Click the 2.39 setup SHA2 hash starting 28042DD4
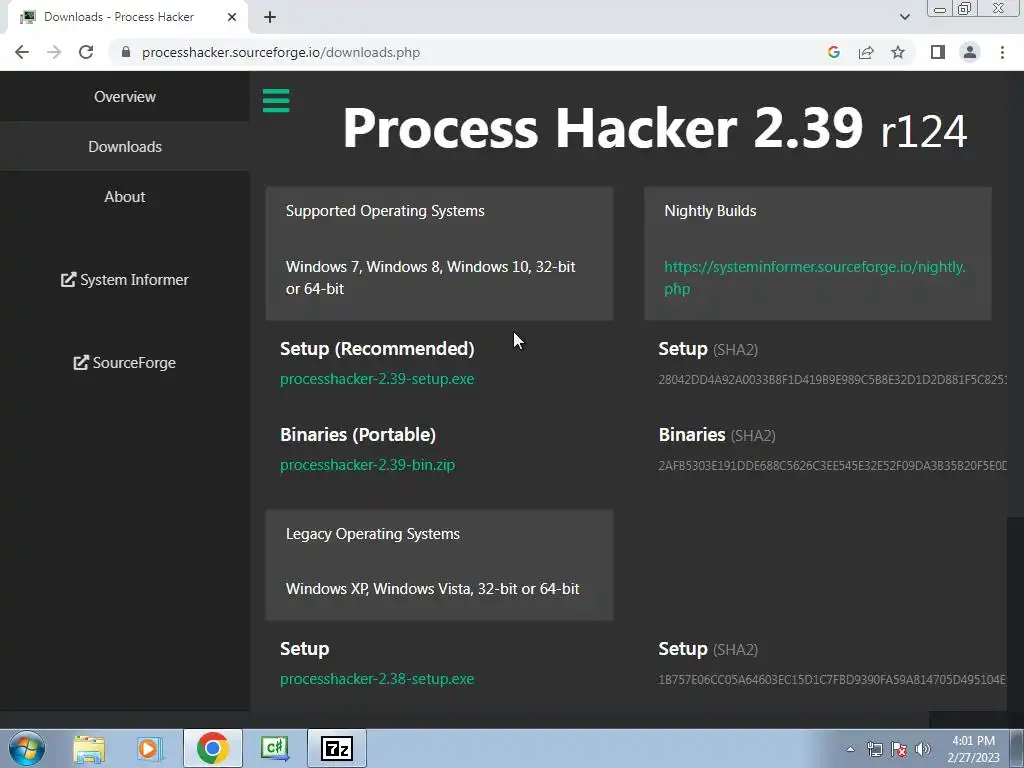Screen dimensions: 1024x768 [833, 379]
